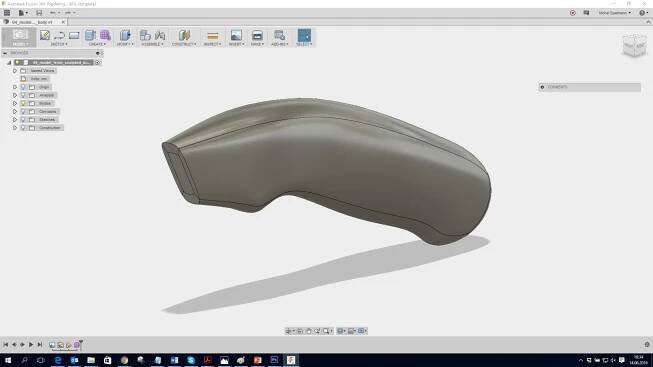Expand the Origin folder
Viewport: 653px width, 367px height.
tap(15, 87)
